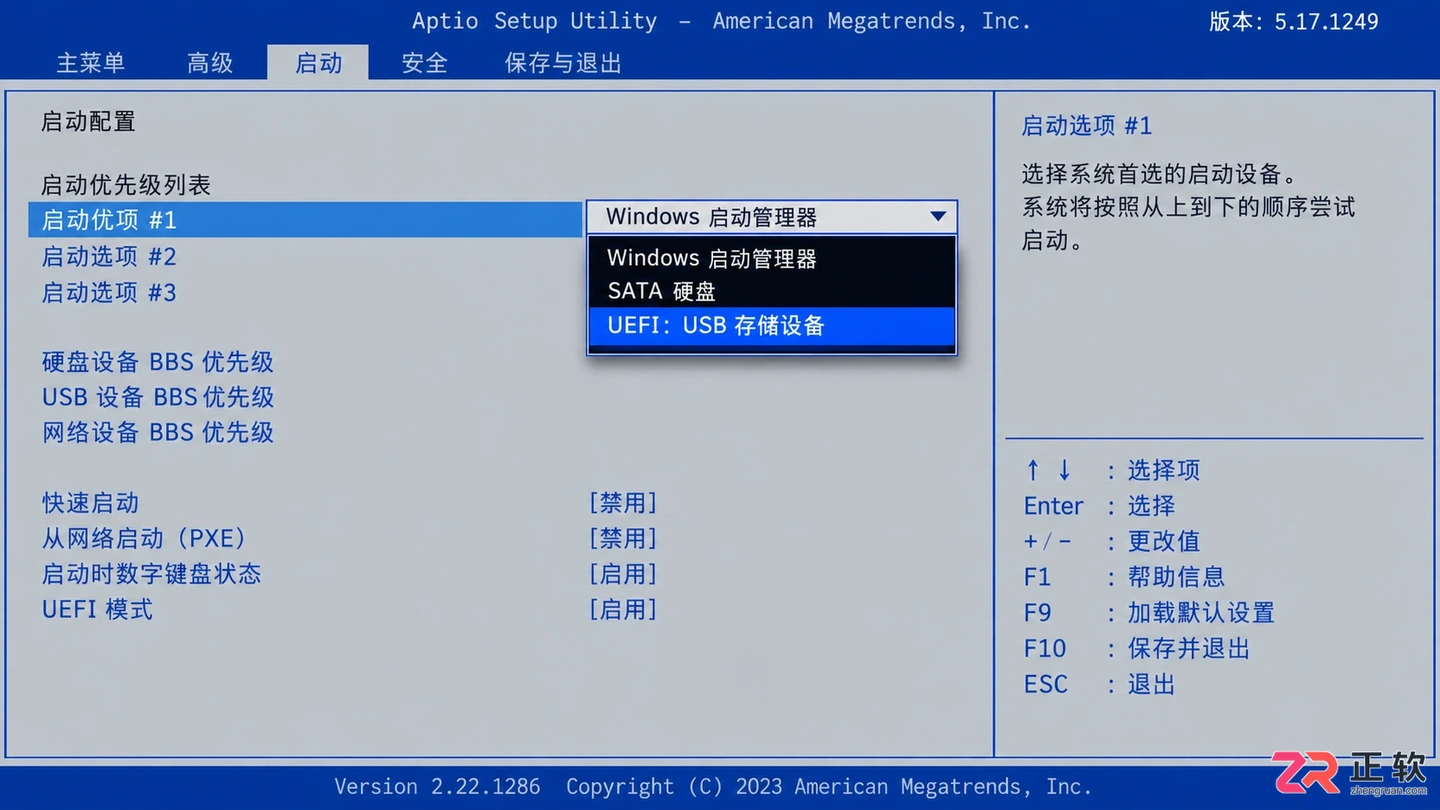The width and height of the screenshot is (1440, 810).
Task: Click the F10 保存并退出 hint
Action: click(1137, 649)
